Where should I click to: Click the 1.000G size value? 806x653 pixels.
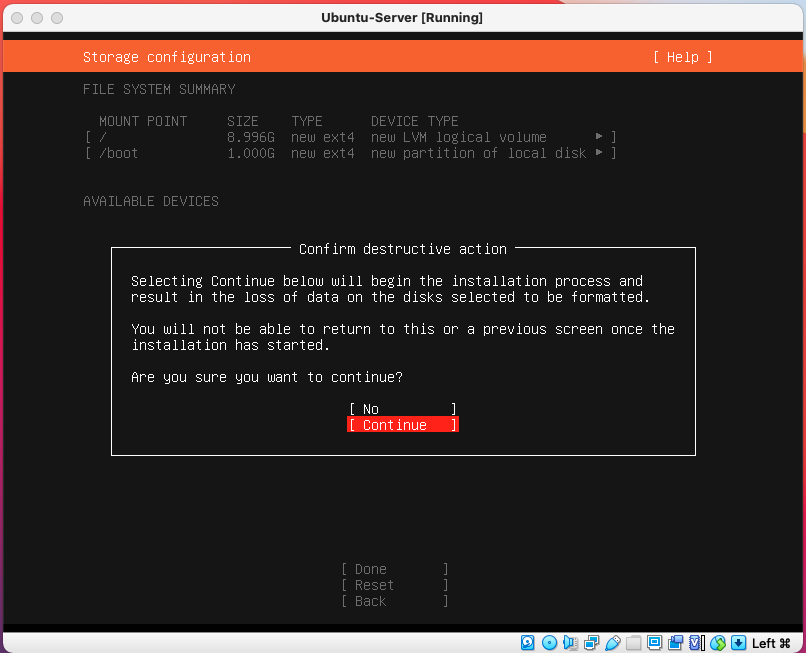(251, 153)
